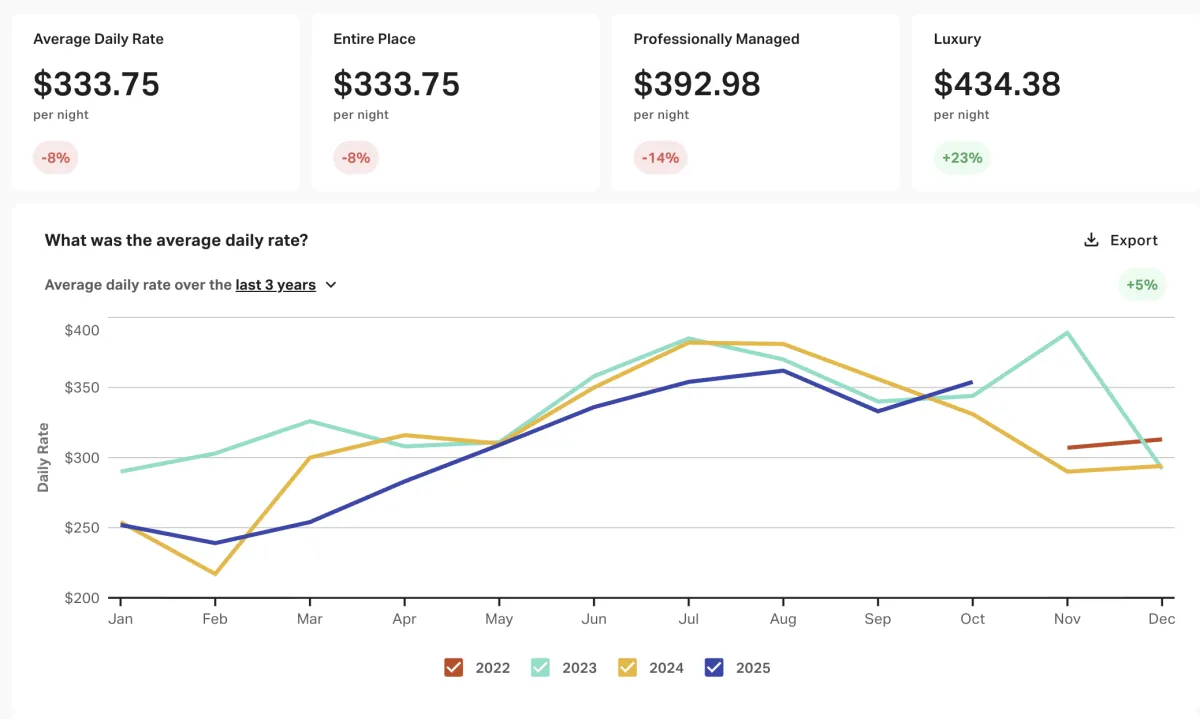Select the Average Daily Rate card
This screenshot has width=1200, height=719.
pyautogui.click(x=155, y=102)
